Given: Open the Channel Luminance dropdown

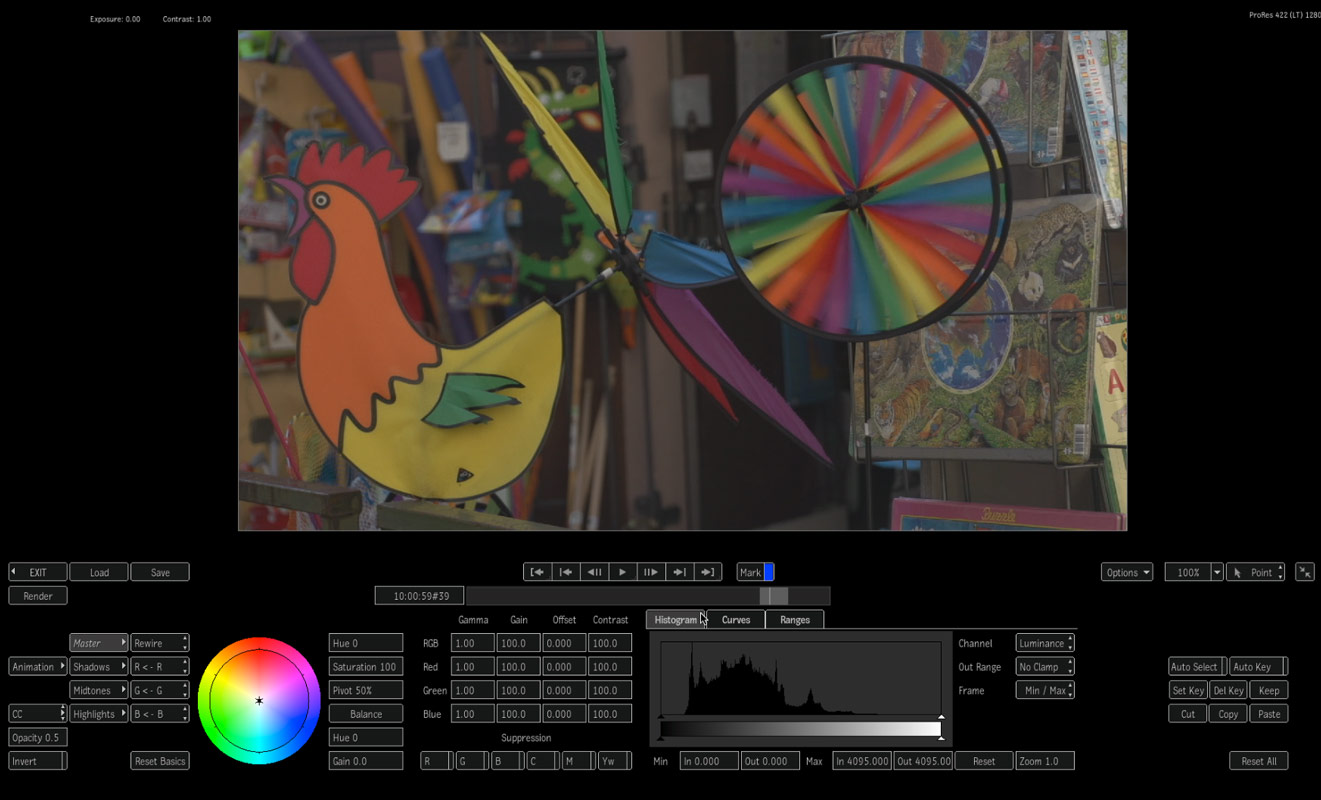Looking at the screenshot, I should click(x=1045, y=643).
